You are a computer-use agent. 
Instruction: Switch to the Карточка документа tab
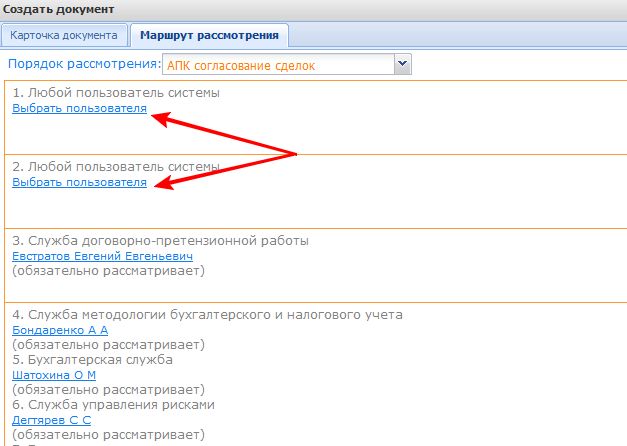point(65,35)
